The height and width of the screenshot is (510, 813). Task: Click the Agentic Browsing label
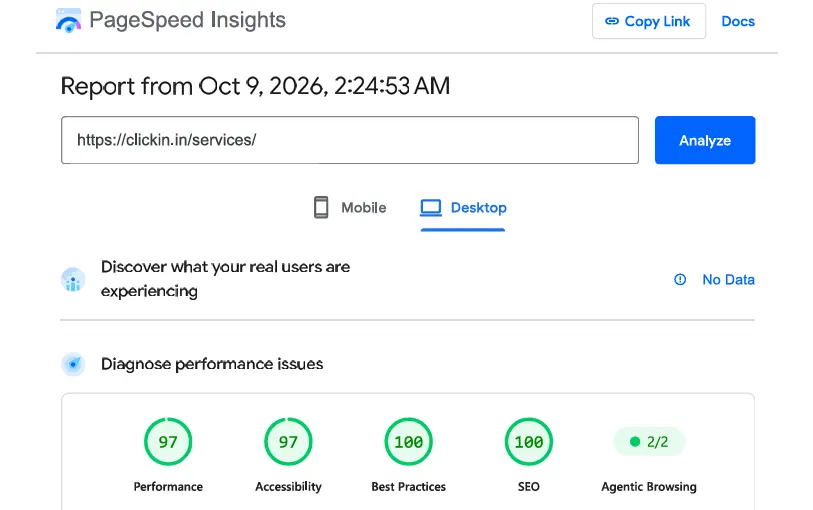(x=649, y=487)
